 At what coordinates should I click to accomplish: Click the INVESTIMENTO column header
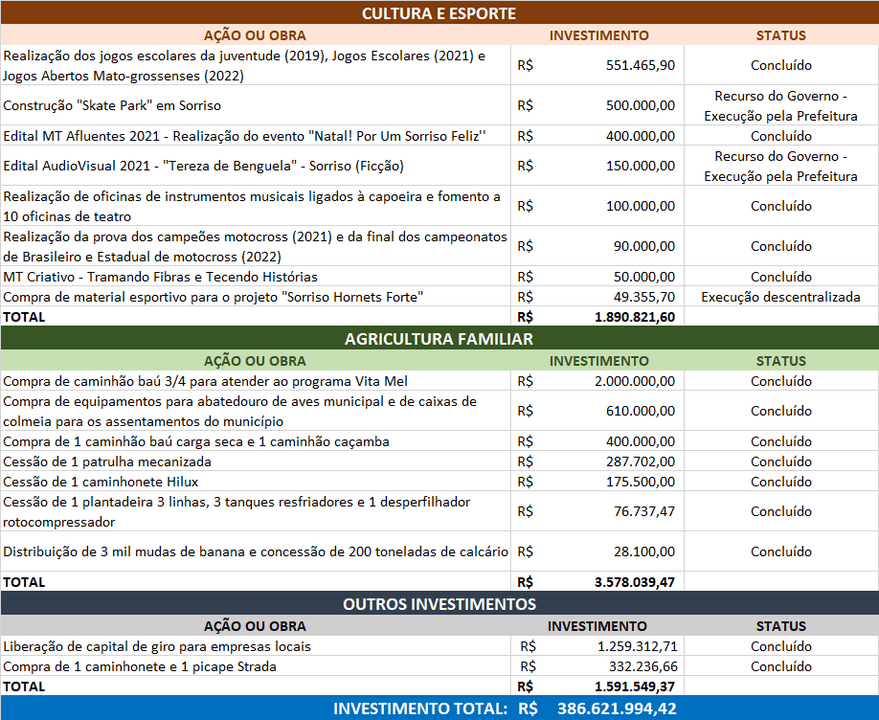[597, 35]
